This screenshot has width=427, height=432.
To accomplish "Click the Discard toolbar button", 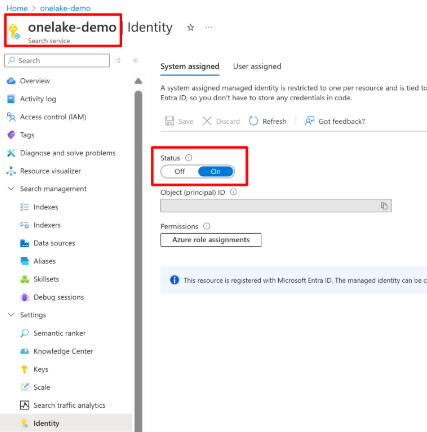I will [221, 121].
